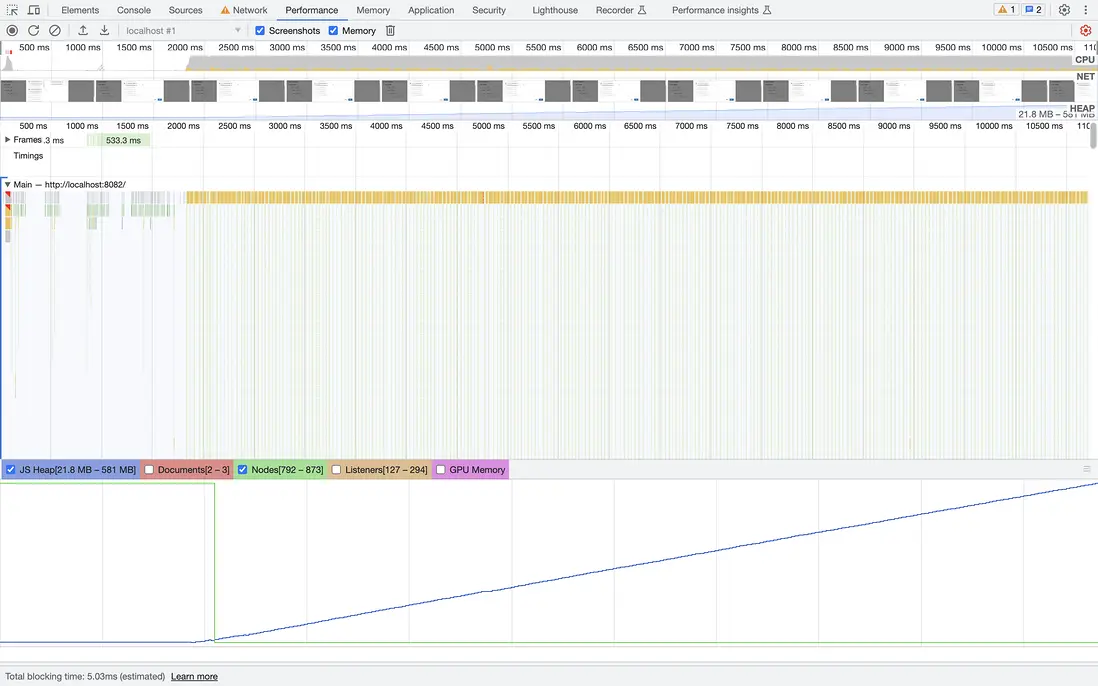Click the Total blocking time status text
Viewport: 1098px width, 686px height.
point(85,676)
